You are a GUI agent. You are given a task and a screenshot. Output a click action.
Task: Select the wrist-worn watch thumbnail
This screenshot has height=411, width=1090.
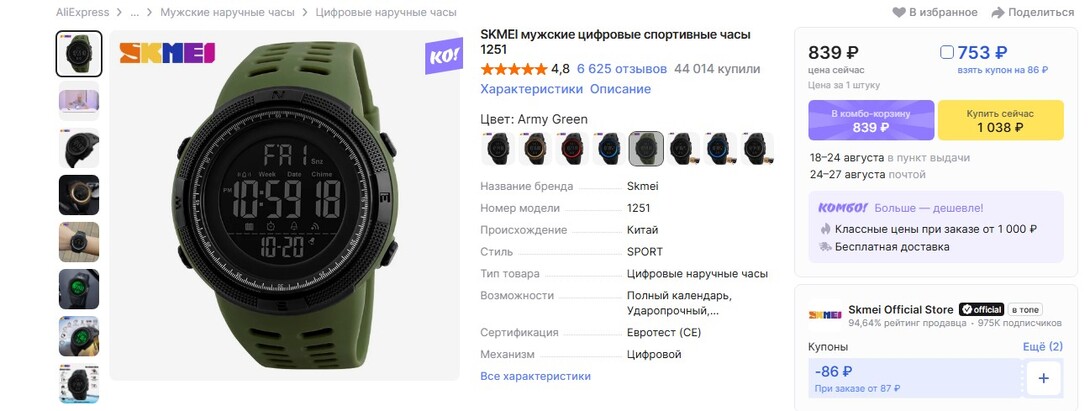click(x=79, y=242)
